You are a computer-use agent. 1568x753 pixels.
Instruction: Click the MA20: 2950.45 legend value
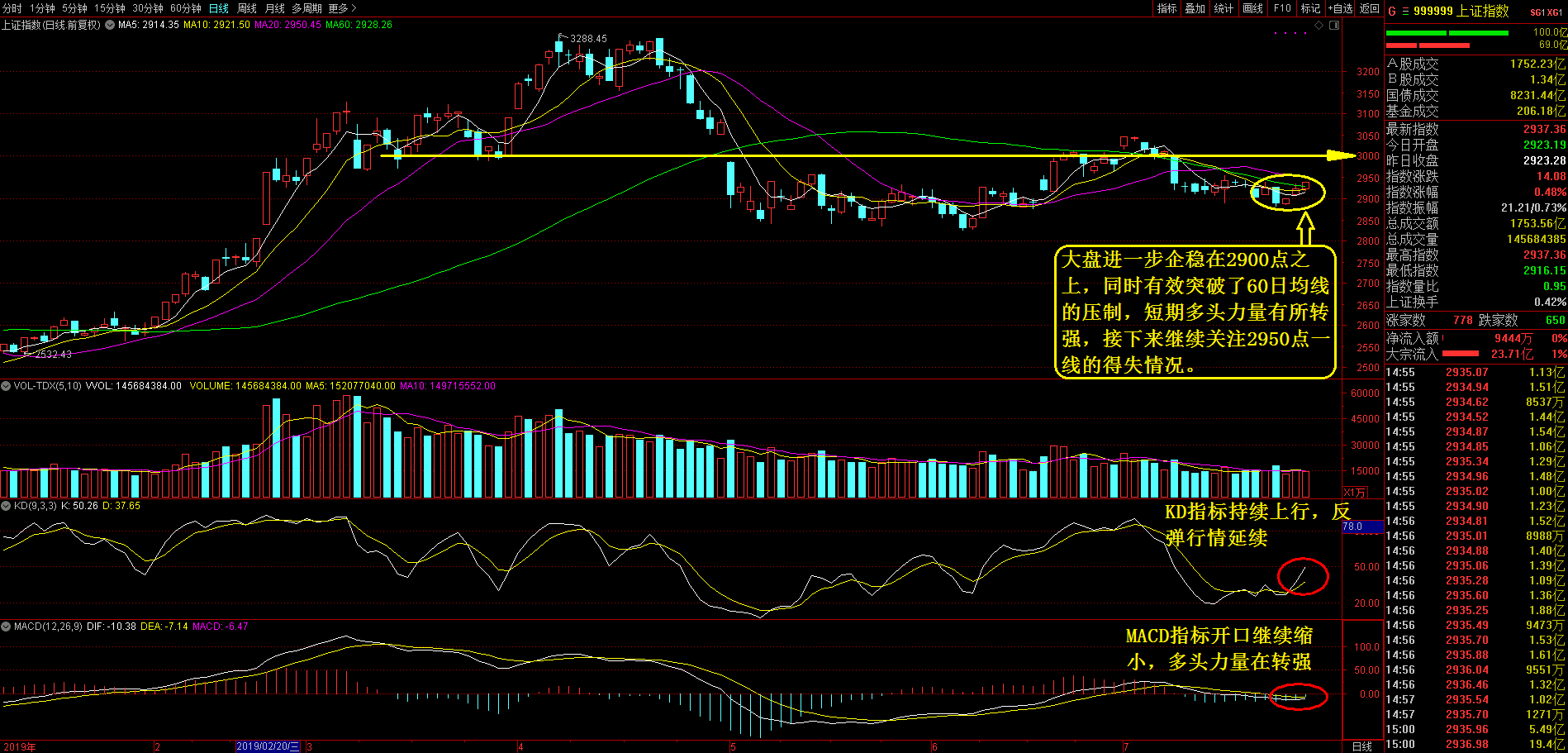click(287, 25)
